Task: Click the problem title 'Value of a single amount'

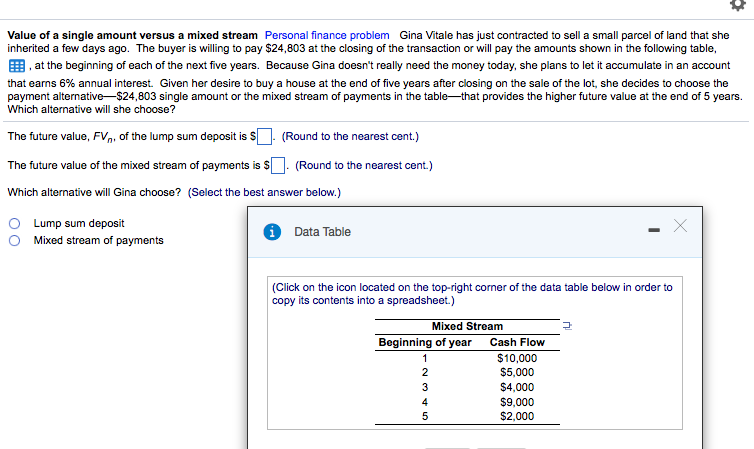Action: click(x=133, y=36)
